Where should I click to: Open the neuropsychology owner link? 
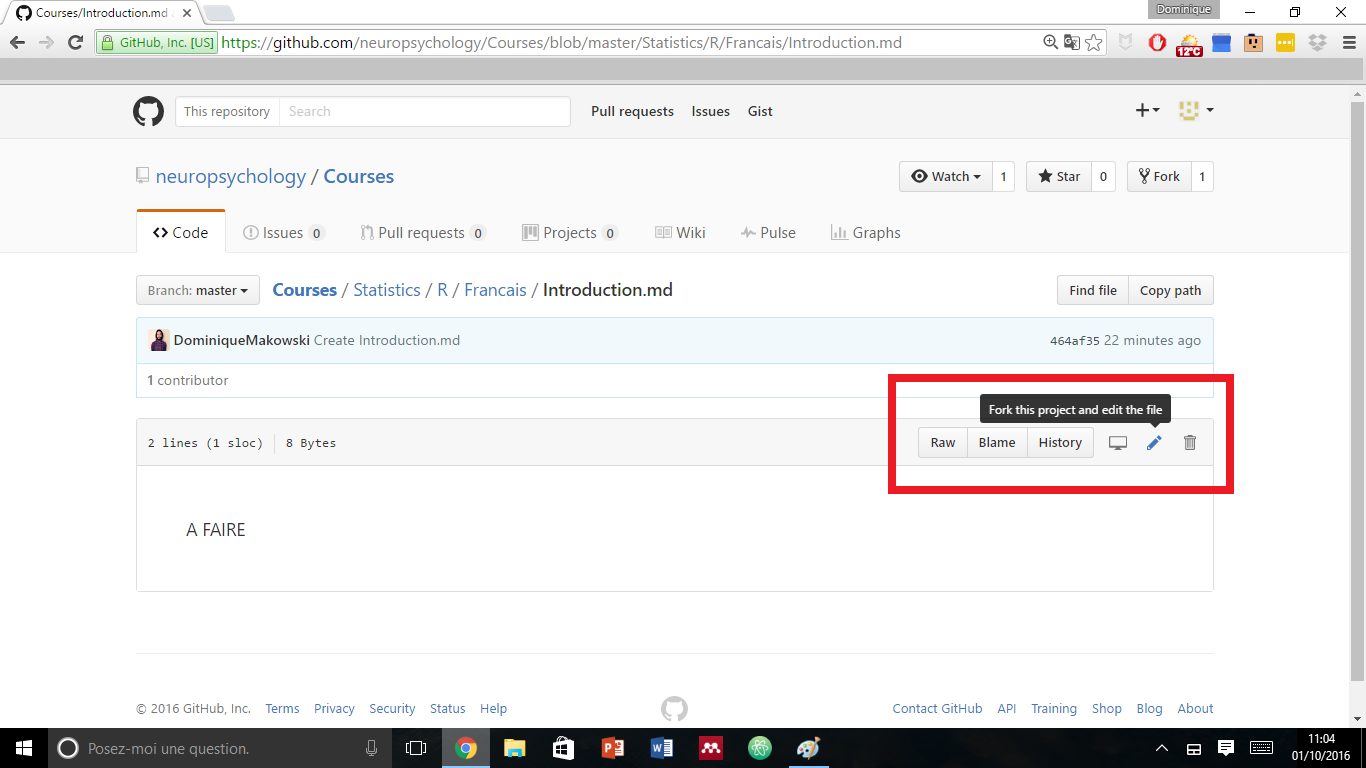pos(231,176)
